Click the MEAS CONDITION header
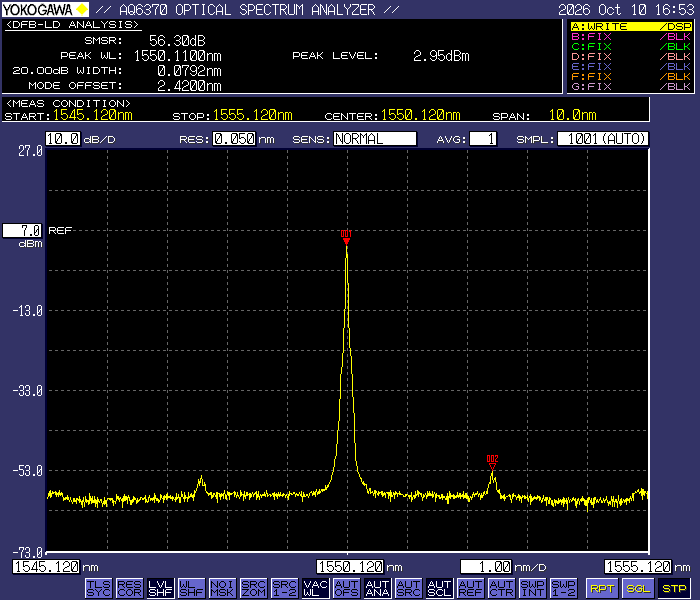 coord(68,104)
